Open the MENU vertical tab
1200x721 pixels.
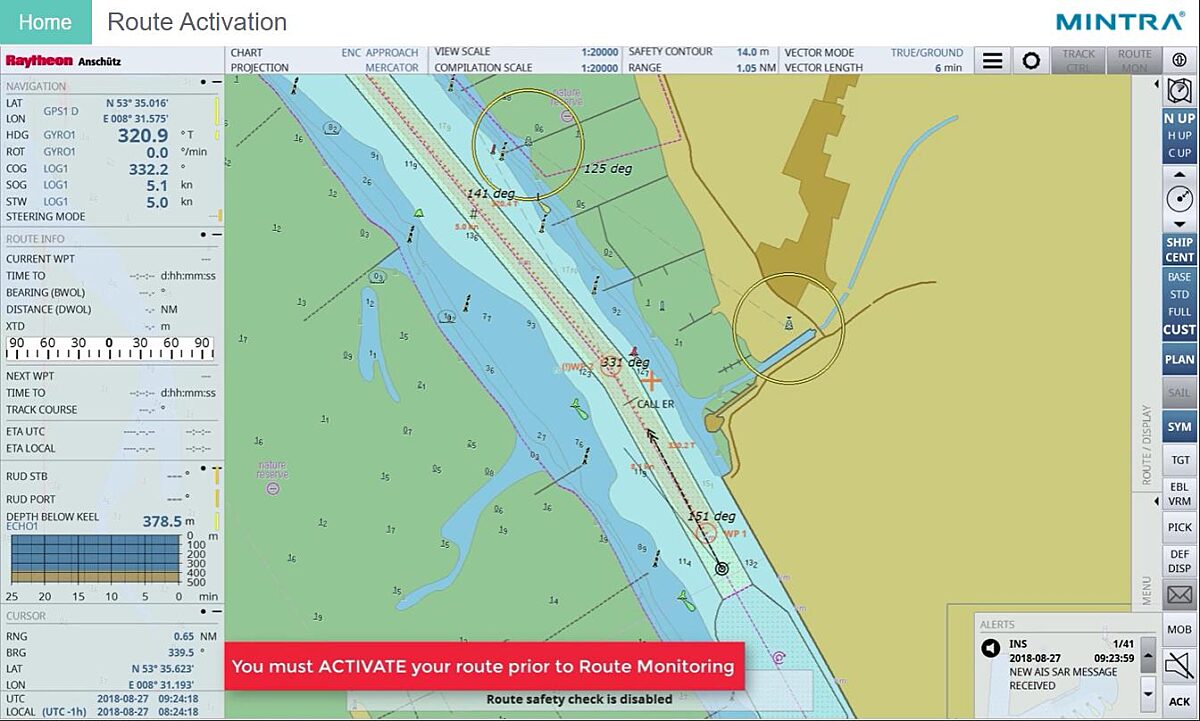pos(1147,590)
